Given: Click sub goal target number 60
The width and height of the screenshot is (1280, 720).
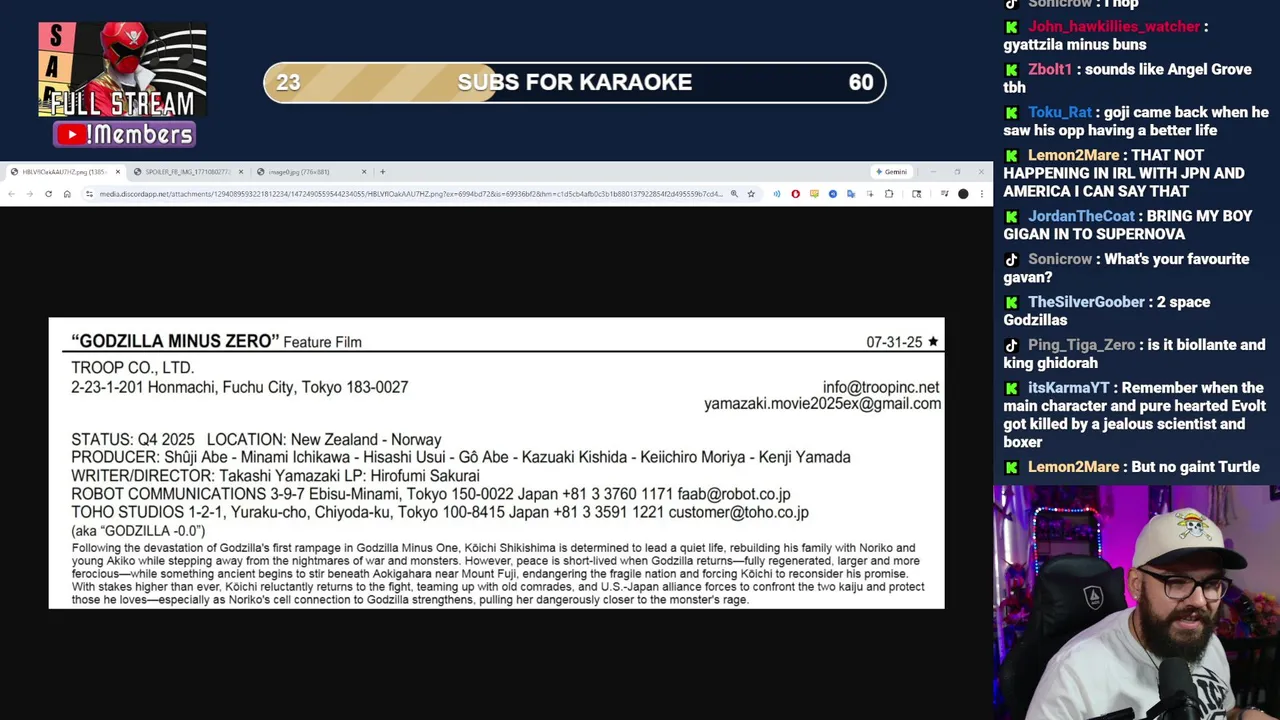Looking at the screenshot, I should tap(861, 83).
